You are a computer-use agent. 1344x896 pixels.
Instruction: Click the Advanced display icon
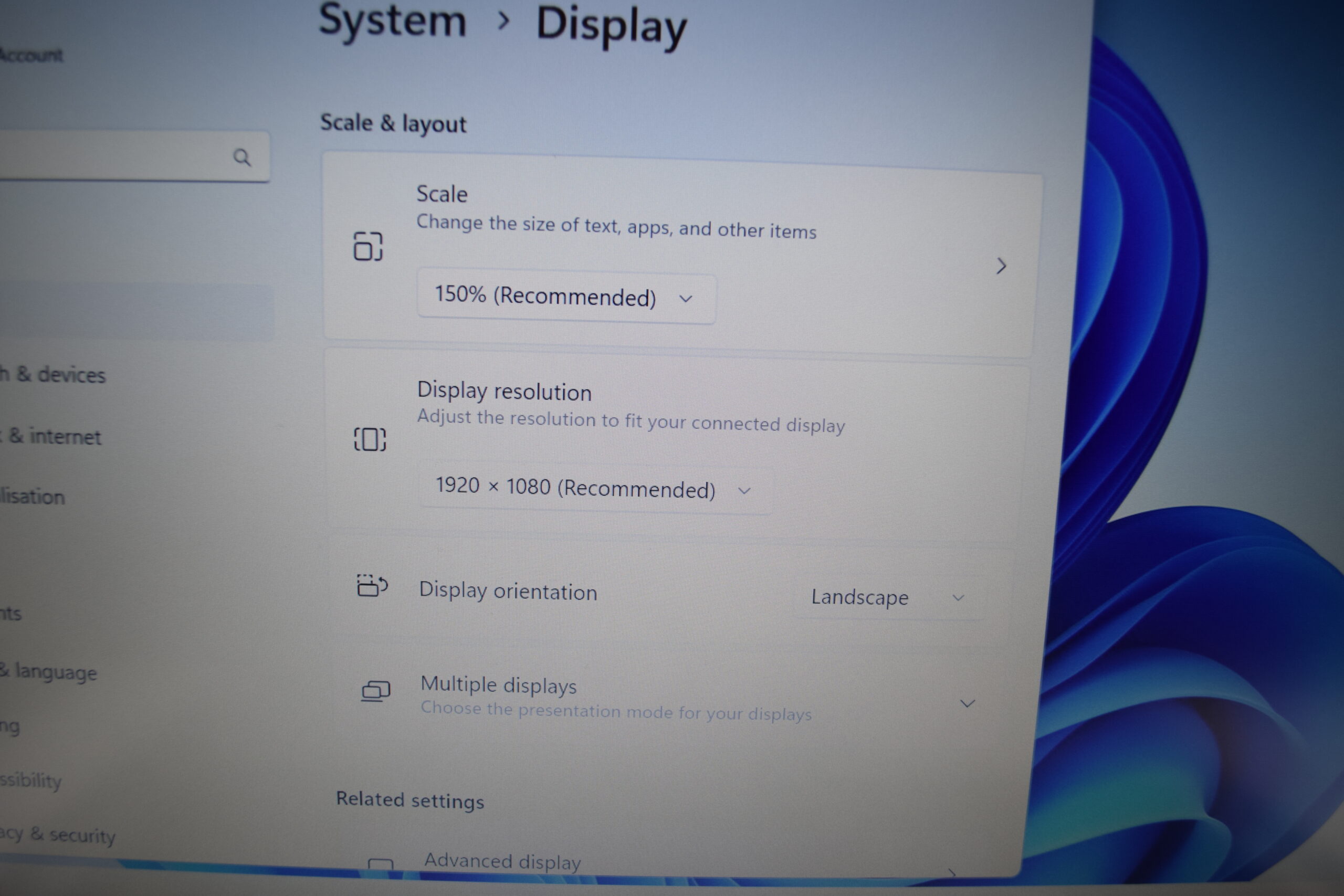click(x=380, y=864)
